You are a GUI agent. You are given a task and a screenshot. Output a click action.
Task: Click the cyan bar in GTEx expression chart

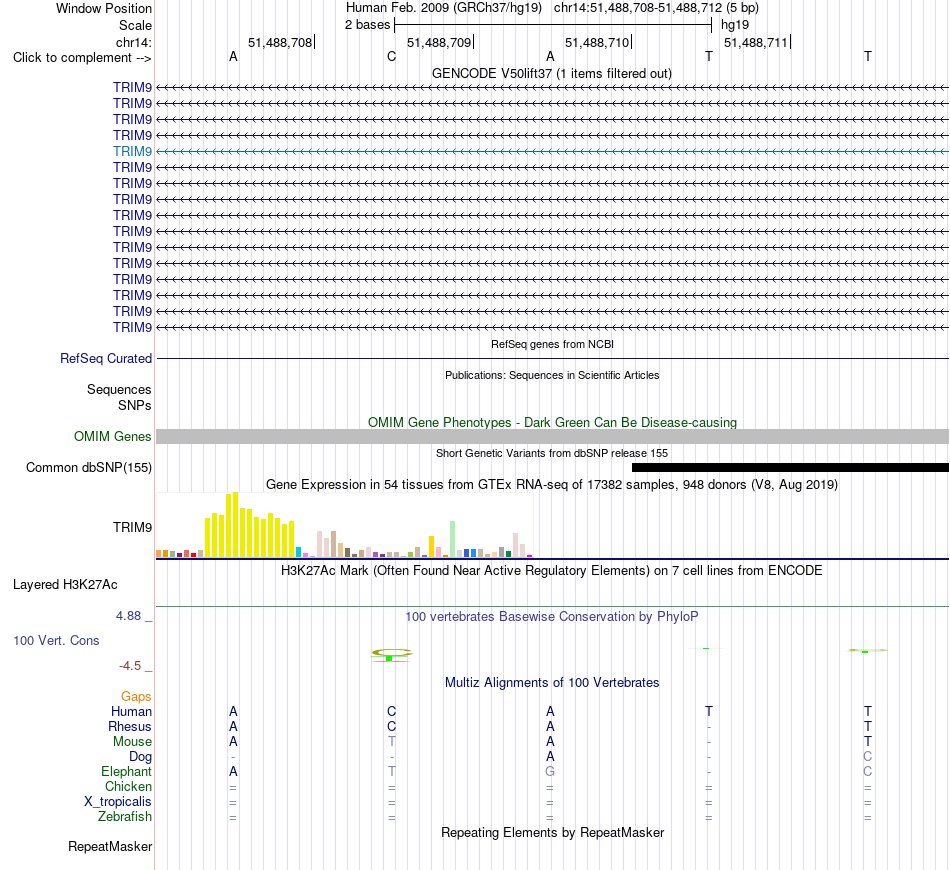pos(299,552)
